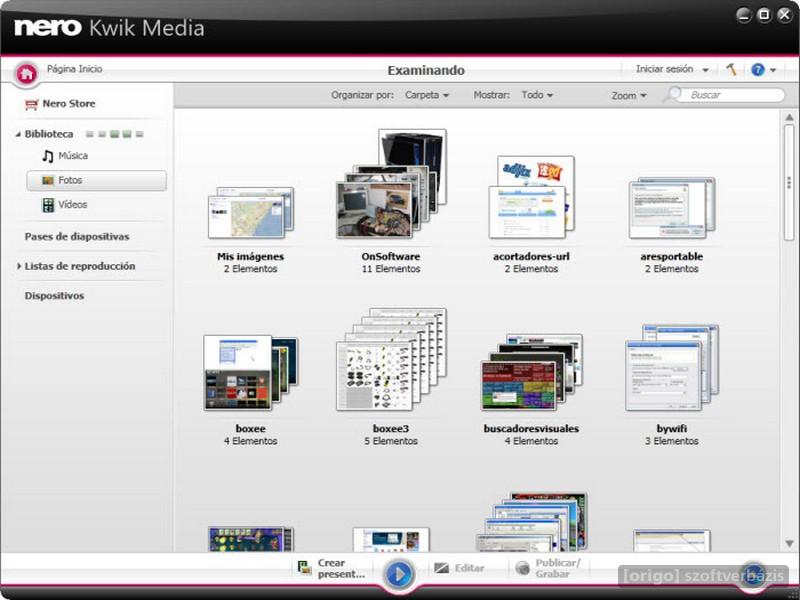Expand Listas de reproducción section
This screenshot has width=800, height=600.
coord(19,266)
